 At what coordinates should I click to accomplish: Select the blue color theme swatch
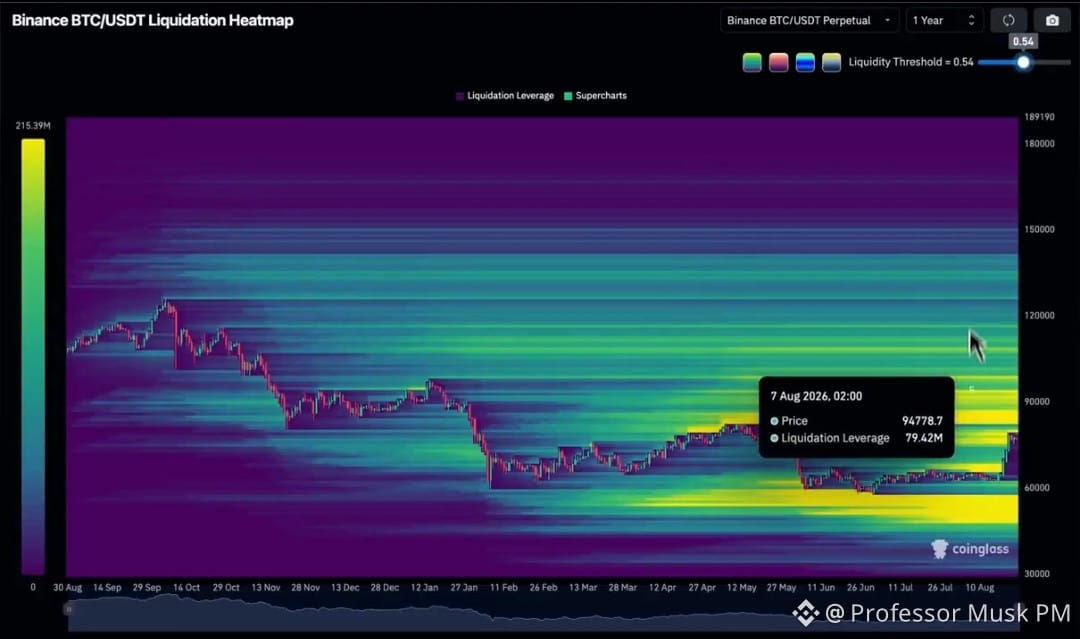(x=805, y=62)
